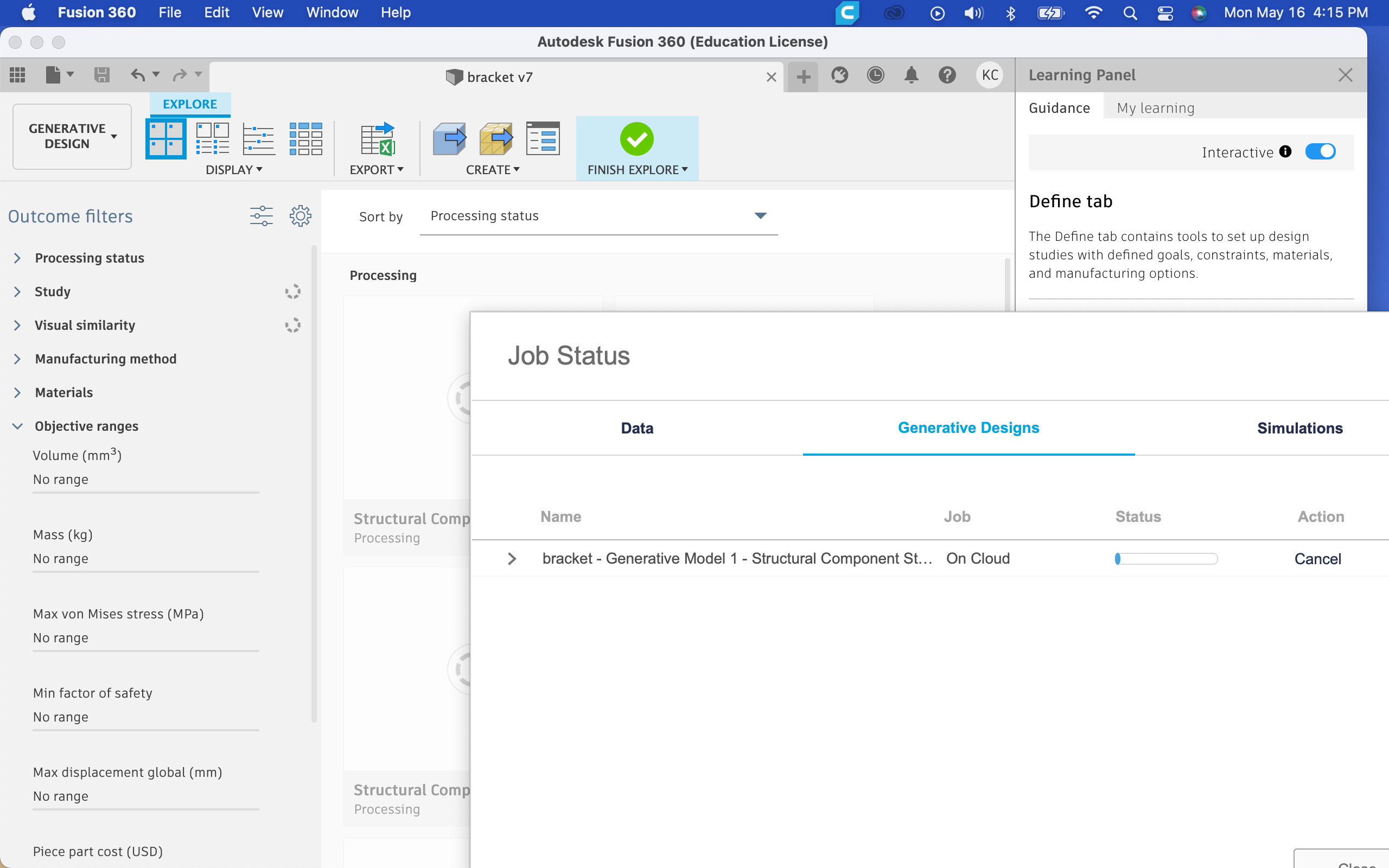Turn off the Interactive toggle
Image resolution: width=1389 pixels, height=868 pixels.
click(x=1320, y=151)
